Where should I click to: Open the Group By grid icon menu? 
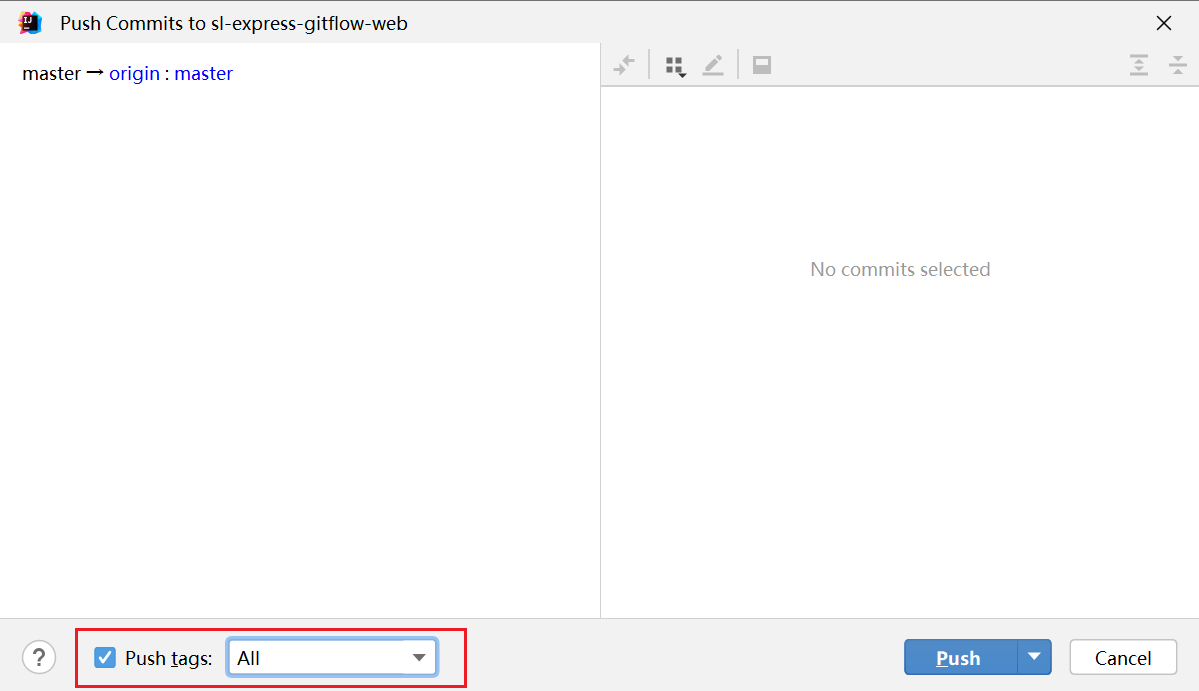click(x=675, y=66)
